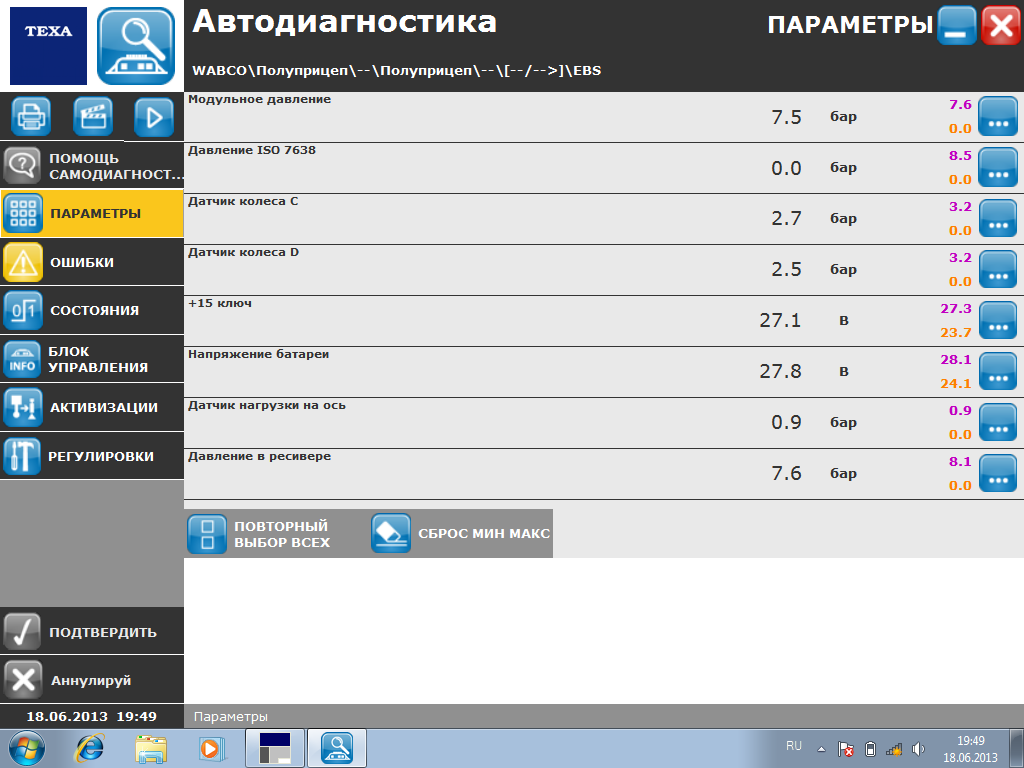Select the Напряжение батареи label

(259, 354)
